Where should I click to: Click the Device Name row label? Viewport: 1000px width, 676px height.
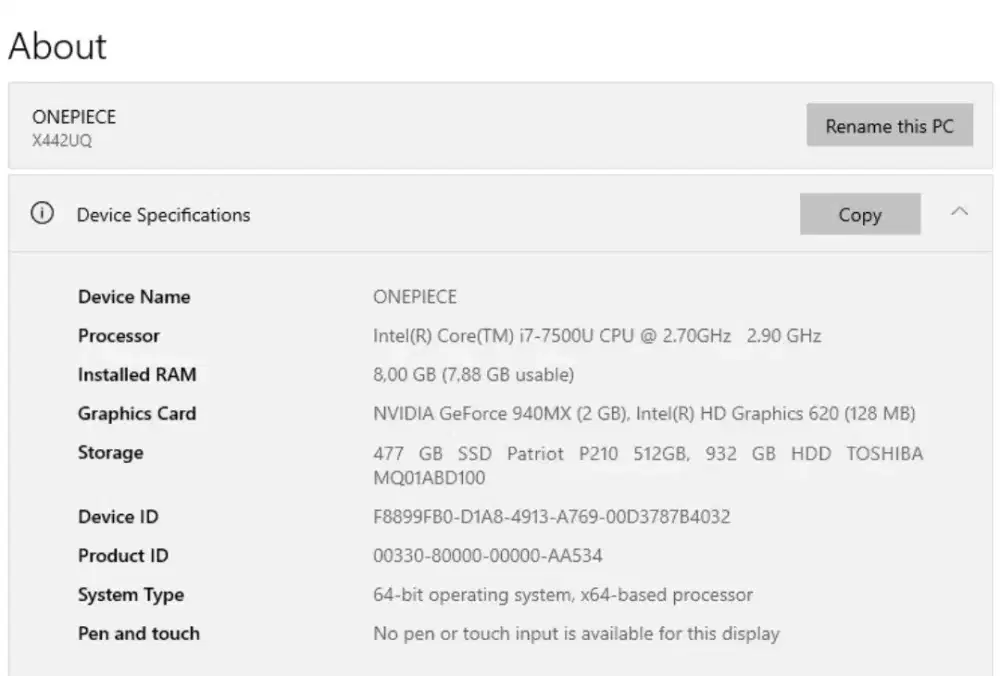pyautogui.click(x=134, y=296)
